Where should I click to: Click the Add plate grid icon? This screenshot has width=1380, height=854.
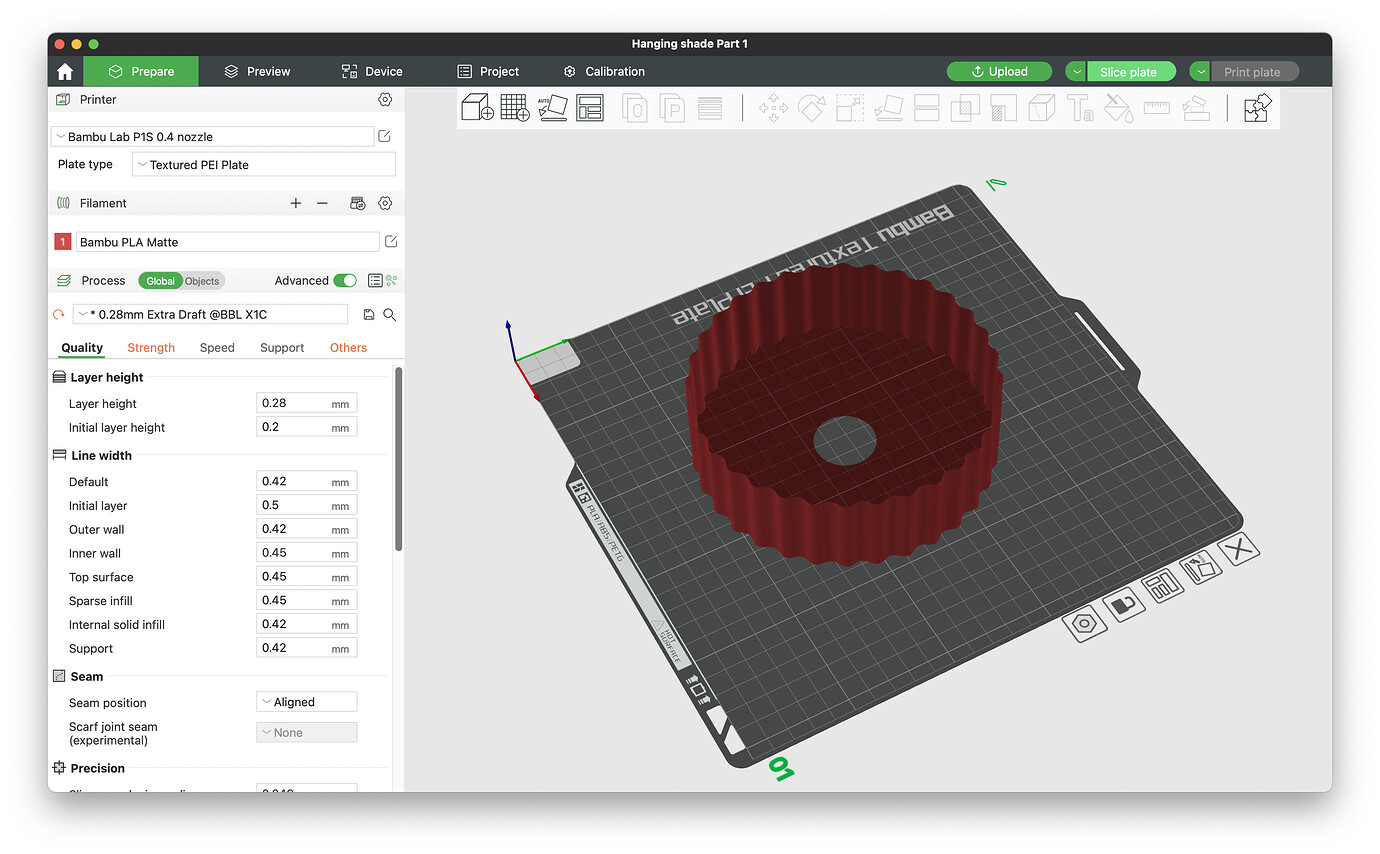click(x=515, y=107)
